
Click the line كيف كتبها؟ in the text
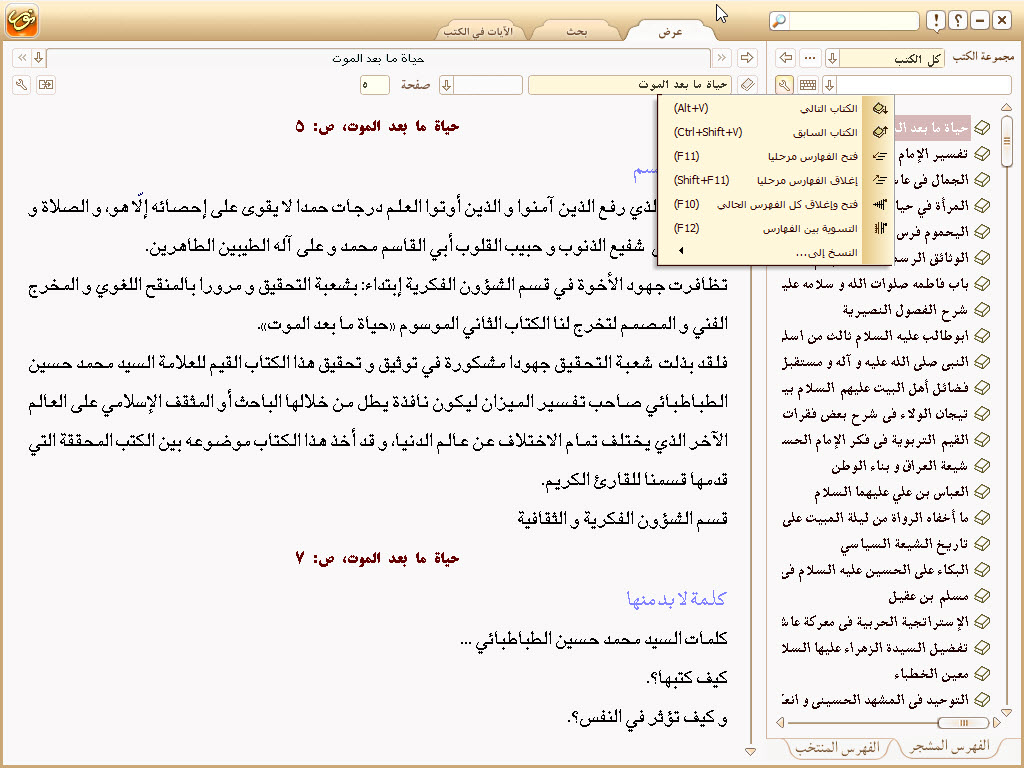coord(688,677)
